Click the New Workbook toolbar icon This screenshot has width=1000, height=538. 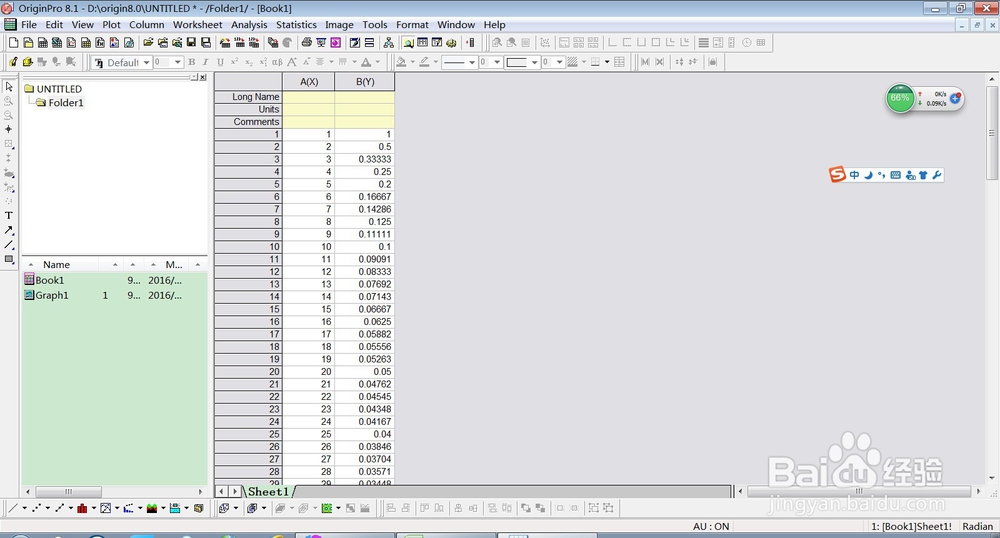[x=42, y=43]
